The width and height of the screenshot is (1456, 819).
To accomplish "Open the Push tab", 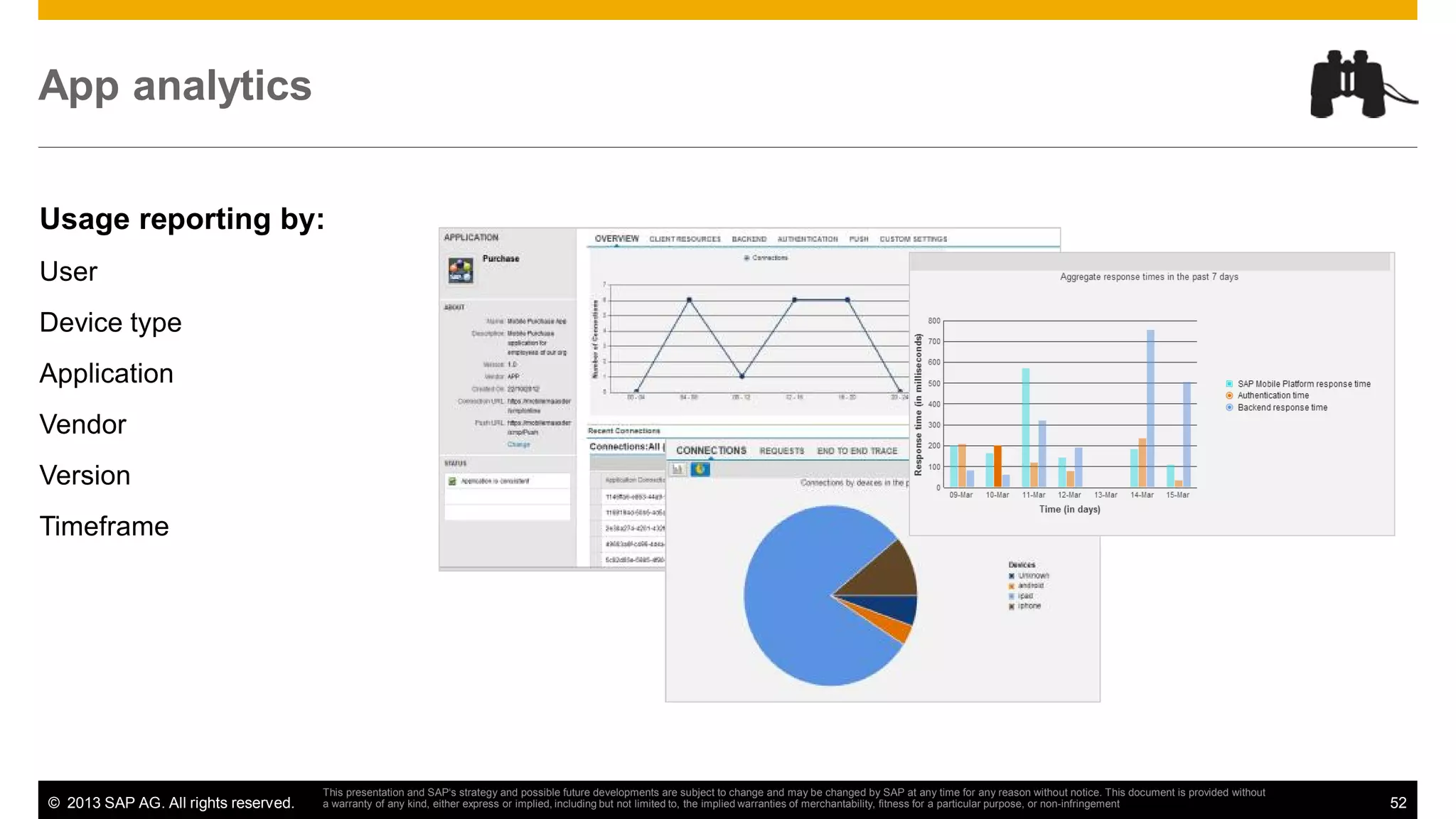I will point(859,239).
